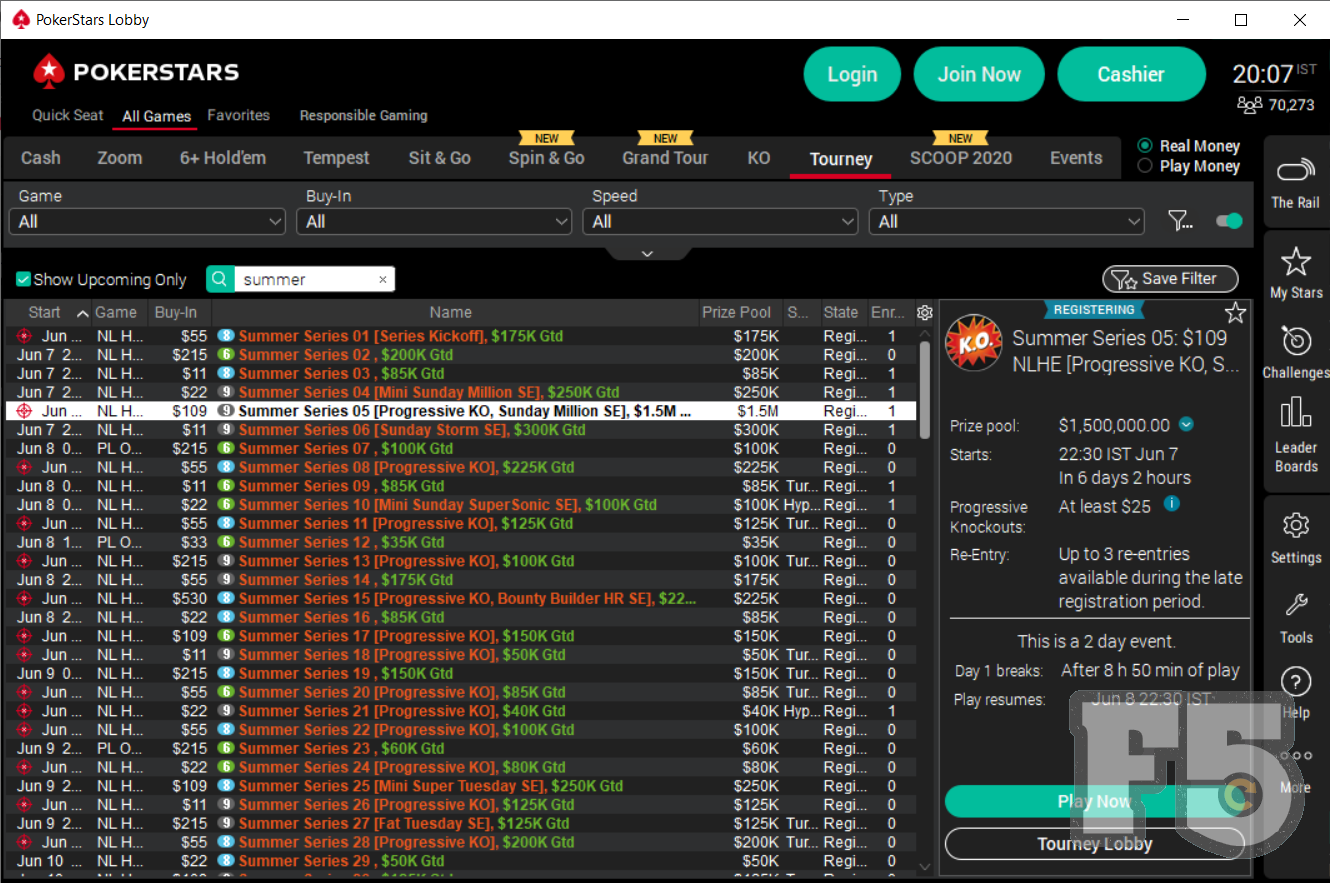Click scrollbar down arrow of list
Image resolution: width=1330 pixels, height=883 pixels.
925,867
